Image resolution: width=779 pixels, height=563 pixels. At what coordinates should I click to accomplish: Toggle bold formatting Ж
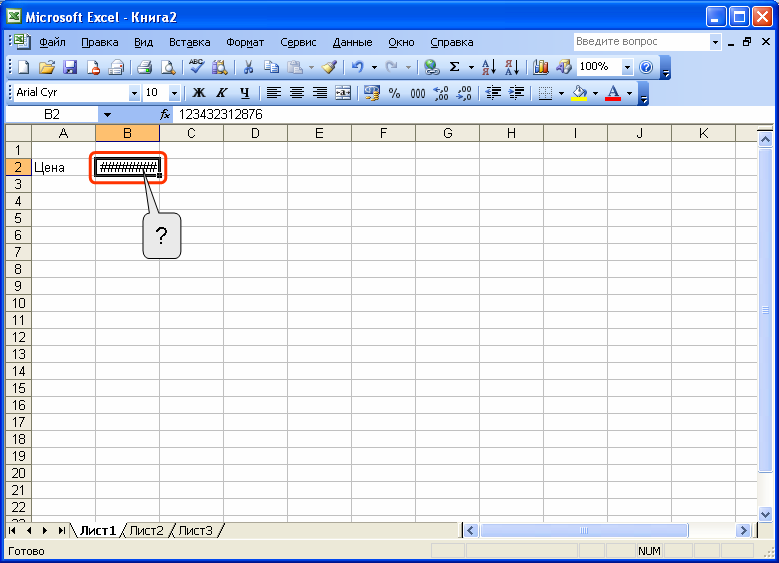(x=199, y=93)
